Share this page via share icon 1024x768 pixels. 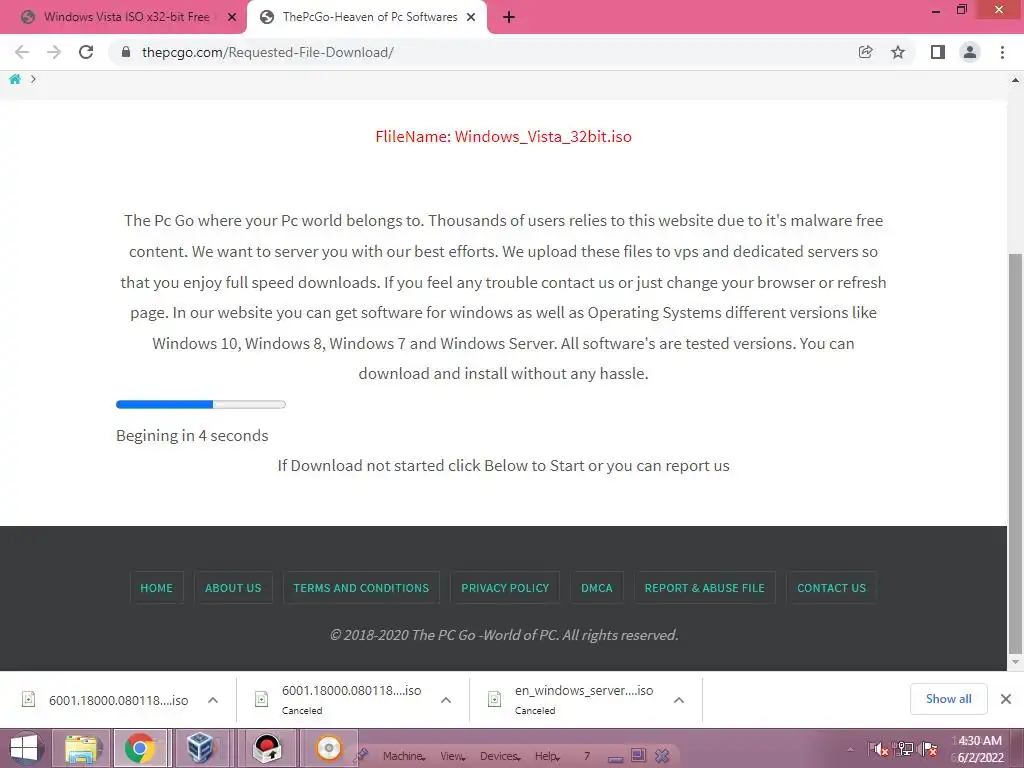[866, 52]
